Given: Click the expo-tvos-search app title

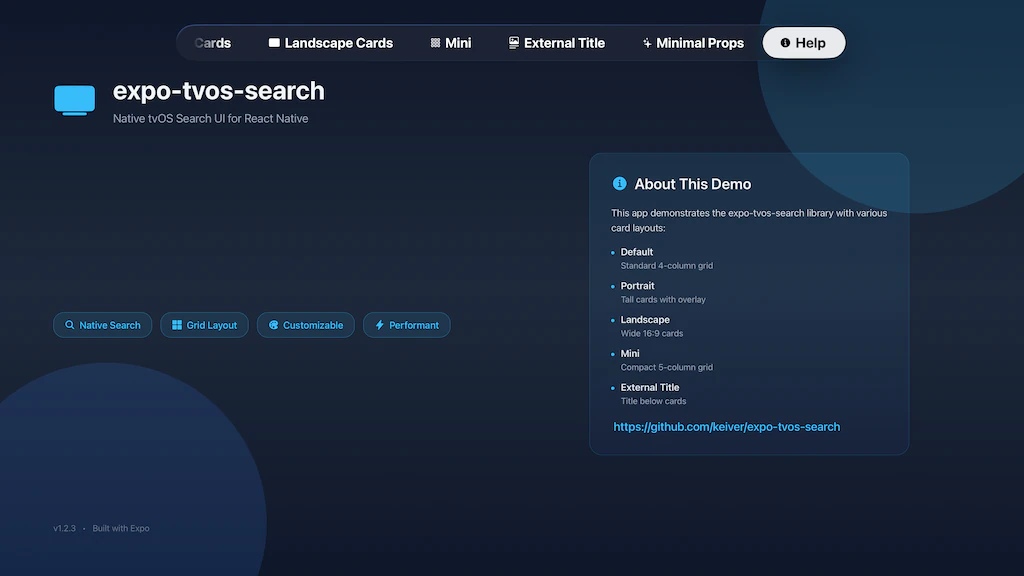Looking at the screenshot, I should pyautogui.click(x=218, y=91).
